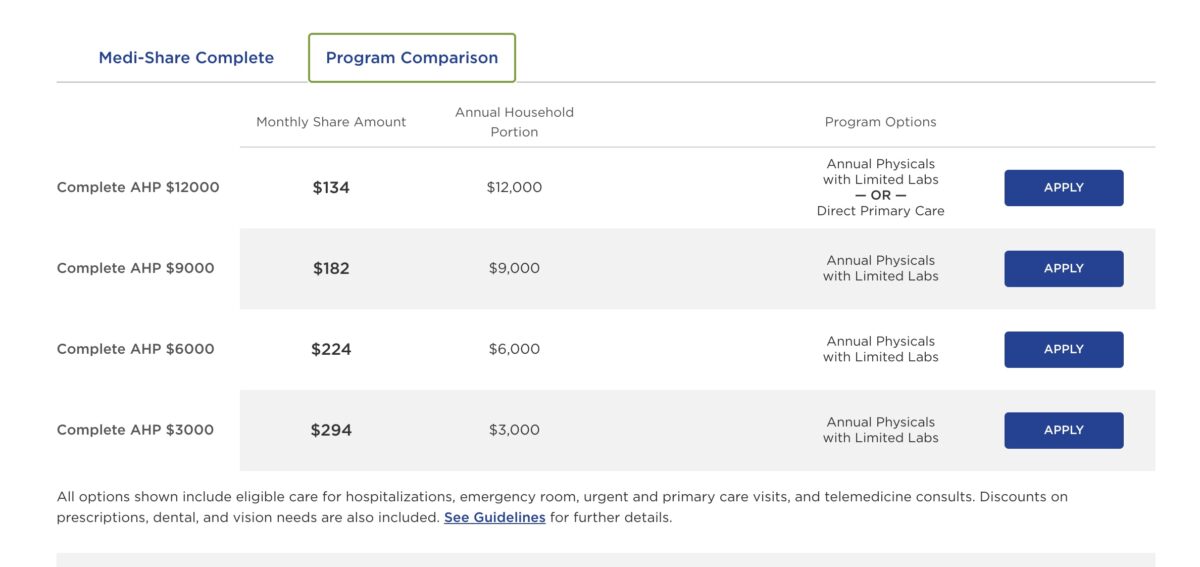Click the Complete AHP $9000 row label
1200x567 pixels.
[136, 268]
